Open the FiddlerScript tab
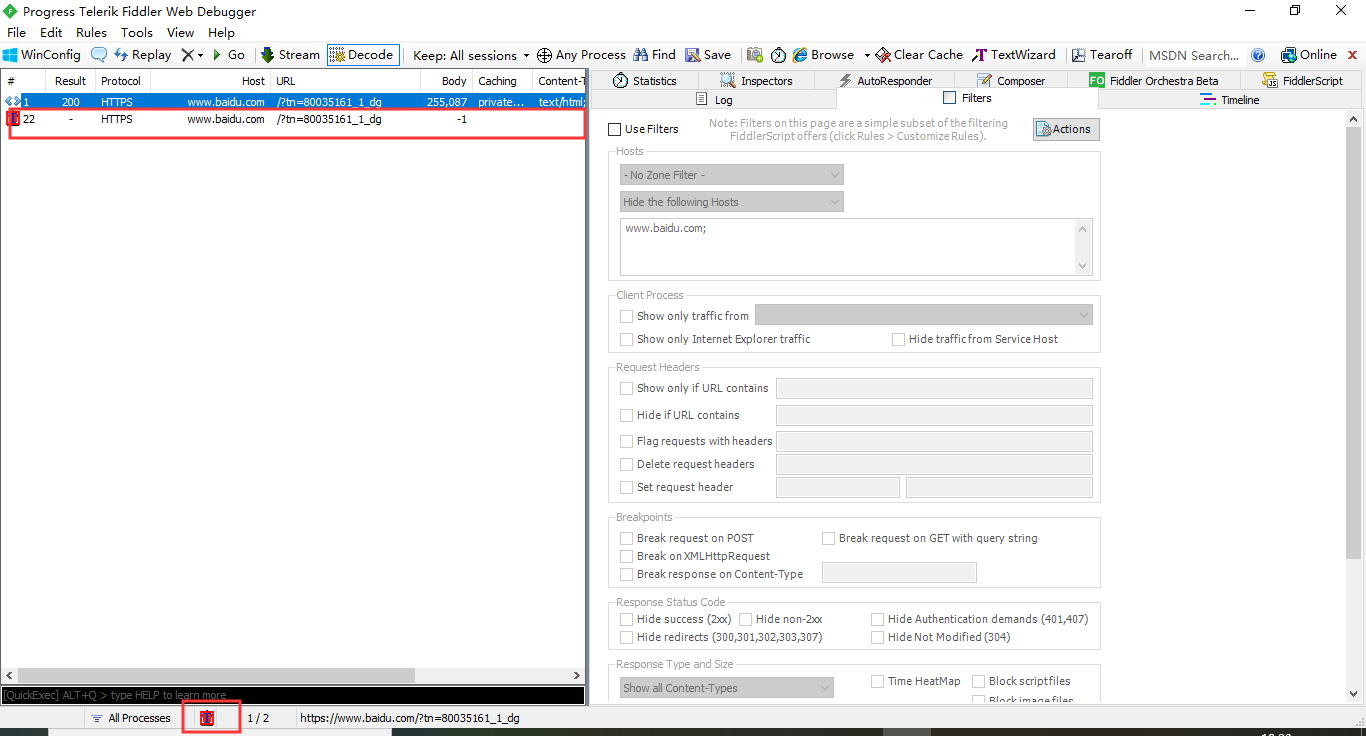Screen dimensions: 1366x736 pyautogui.click(x=1304, y=80)
